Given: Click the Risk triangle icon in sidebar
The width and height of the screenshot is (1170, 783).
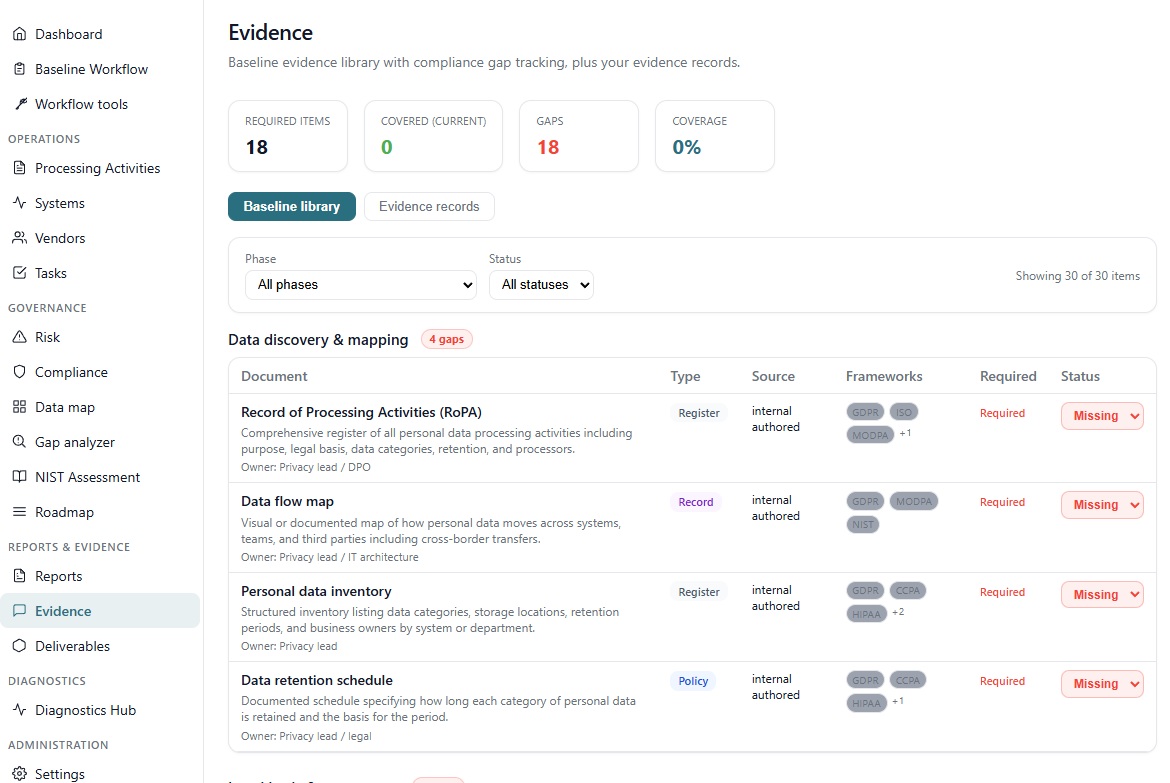Looking at the screenshot, I should coord(20,337).
